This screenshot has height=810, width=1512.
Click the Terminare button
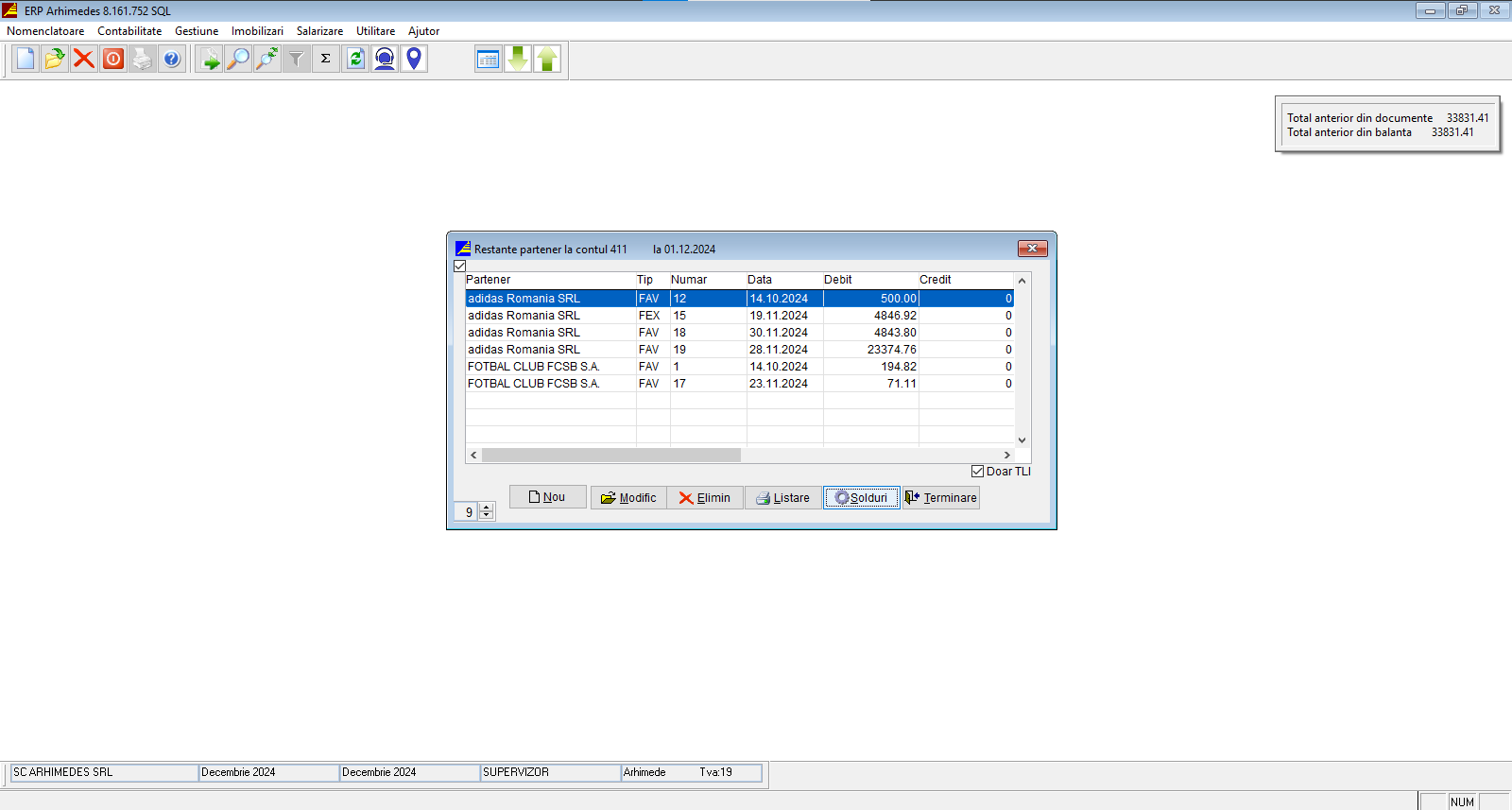click(941, 498)
